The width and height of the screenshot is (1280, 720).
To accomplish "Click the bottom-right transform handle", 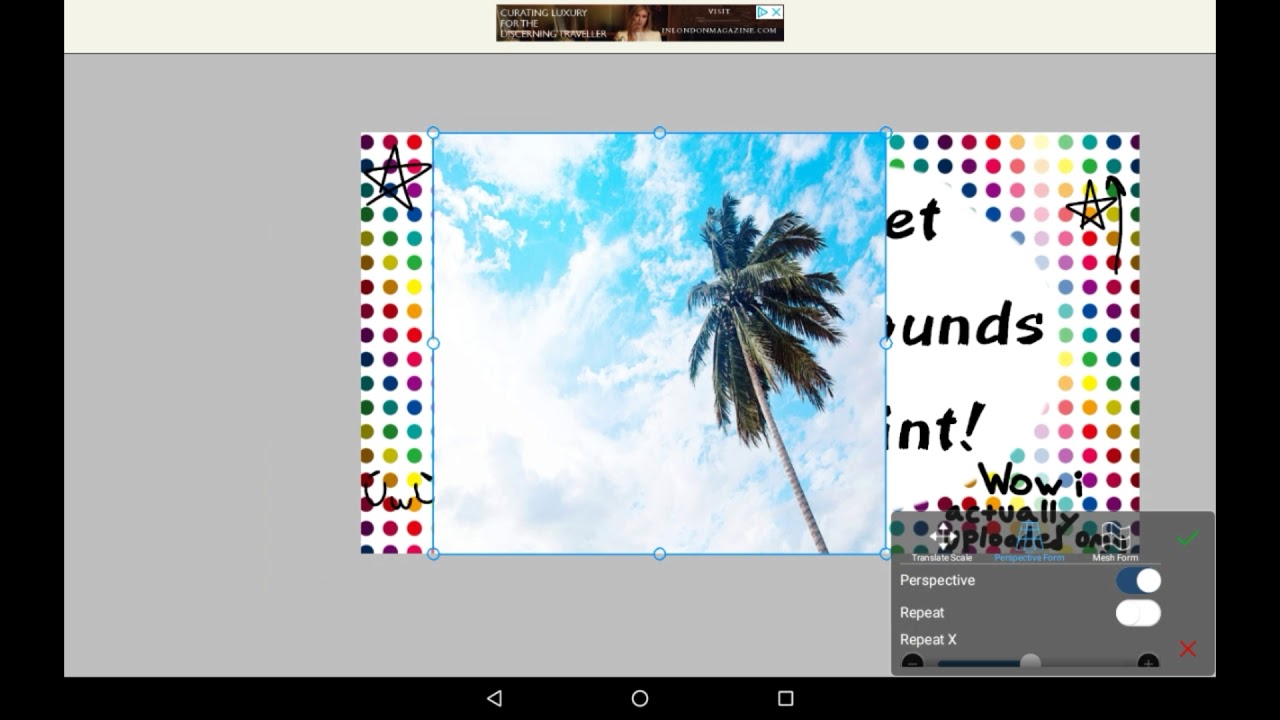I will coord(885,553).
